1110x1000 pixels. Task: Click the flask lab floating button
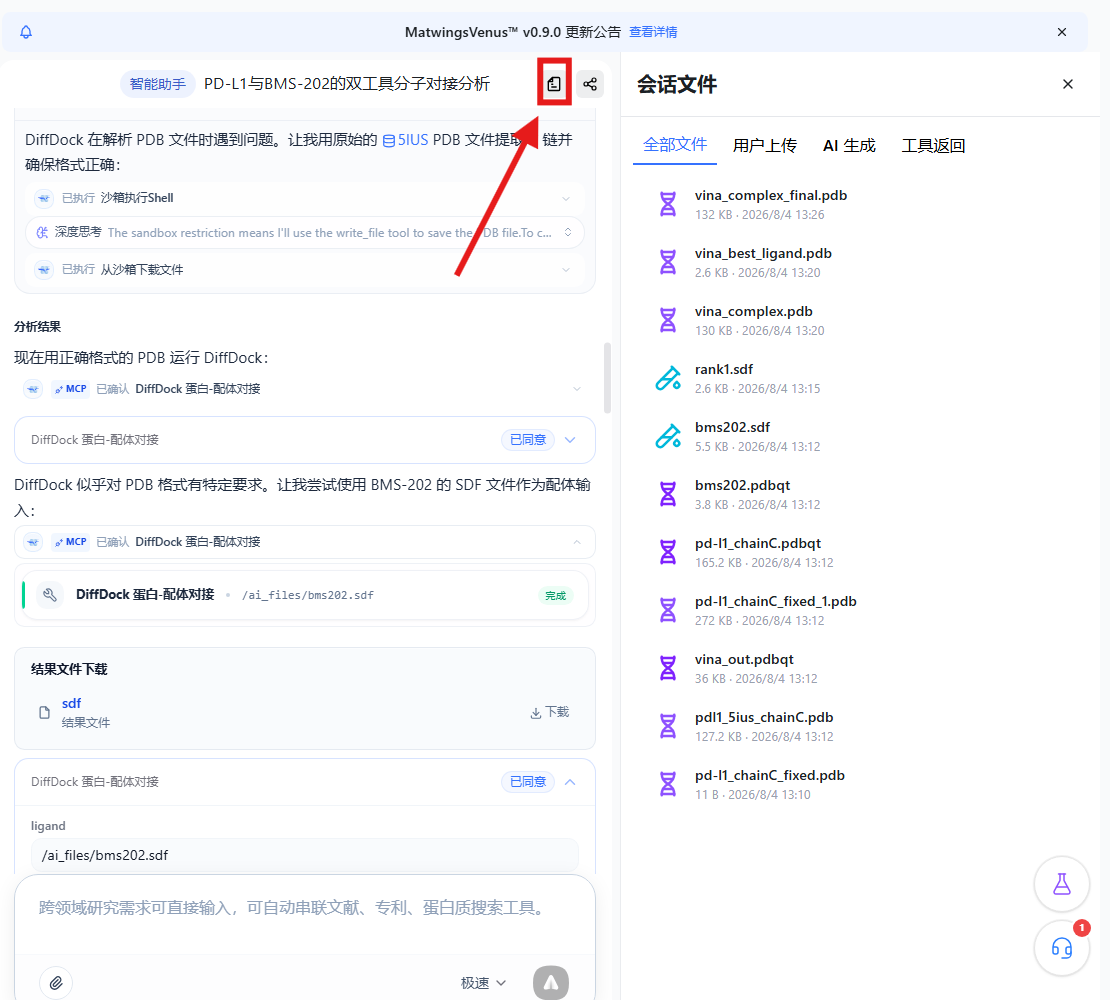[x=1061, y=884]
